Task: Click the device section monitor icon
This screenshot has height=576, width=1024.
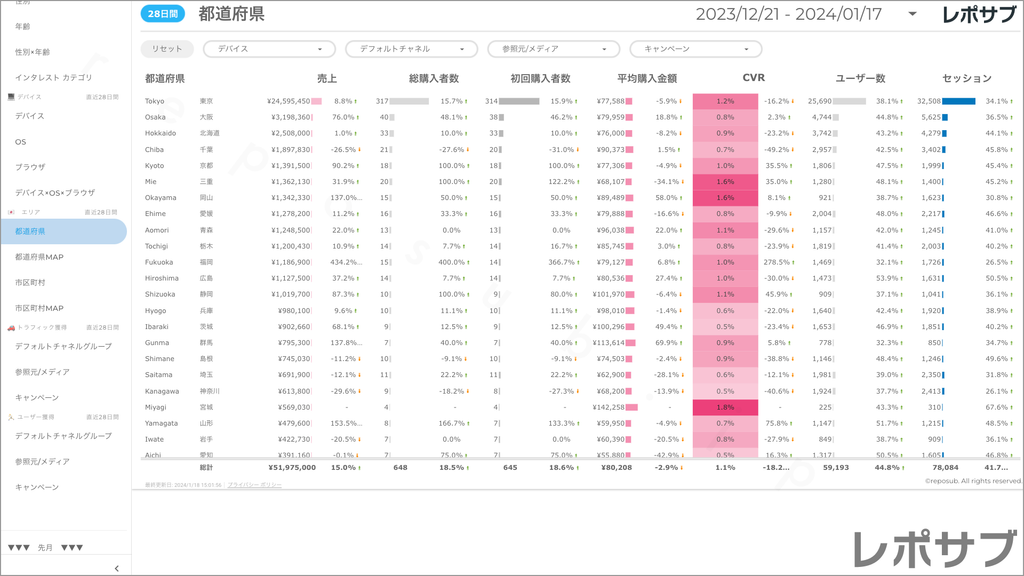Action: tap(10, 97)
